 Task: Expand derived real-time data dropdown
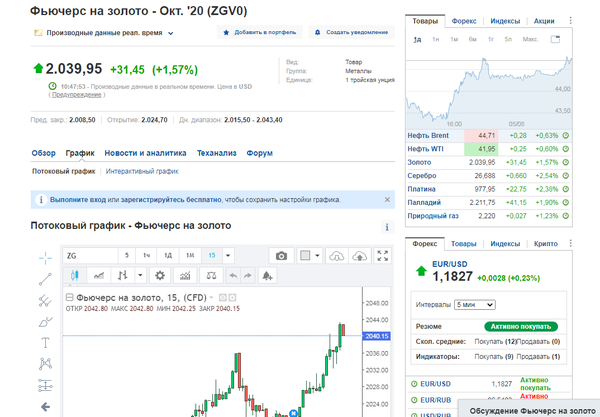point(171,33)
